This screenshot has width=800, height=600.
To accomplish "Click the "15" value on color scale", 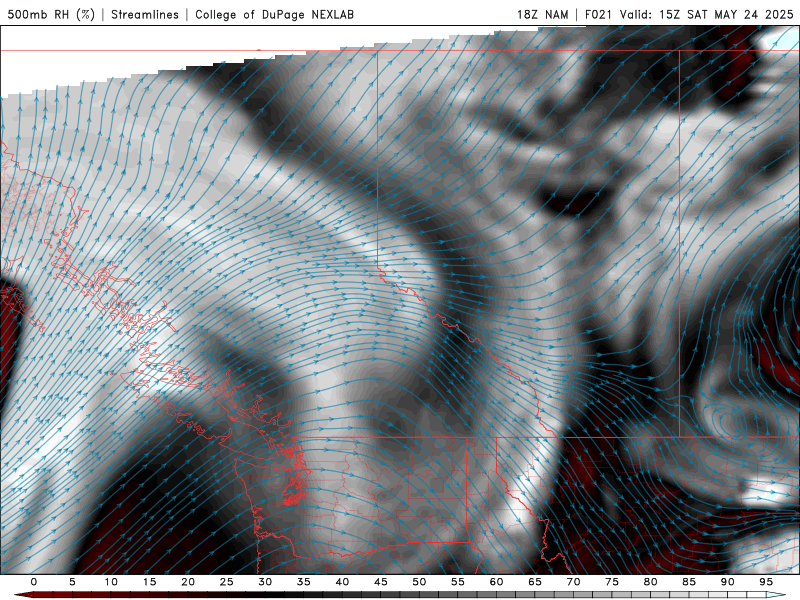I will point(149,582).
